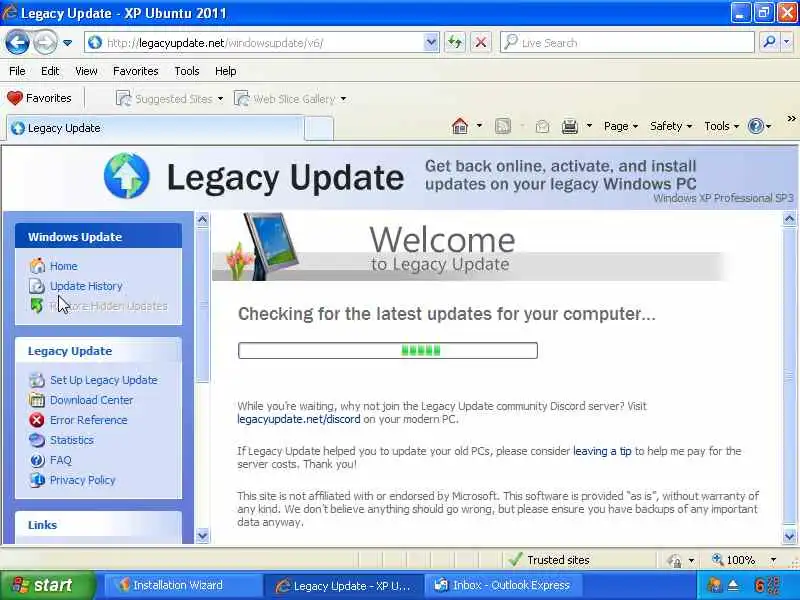Click the Home page house icon

tap(460, 126)
